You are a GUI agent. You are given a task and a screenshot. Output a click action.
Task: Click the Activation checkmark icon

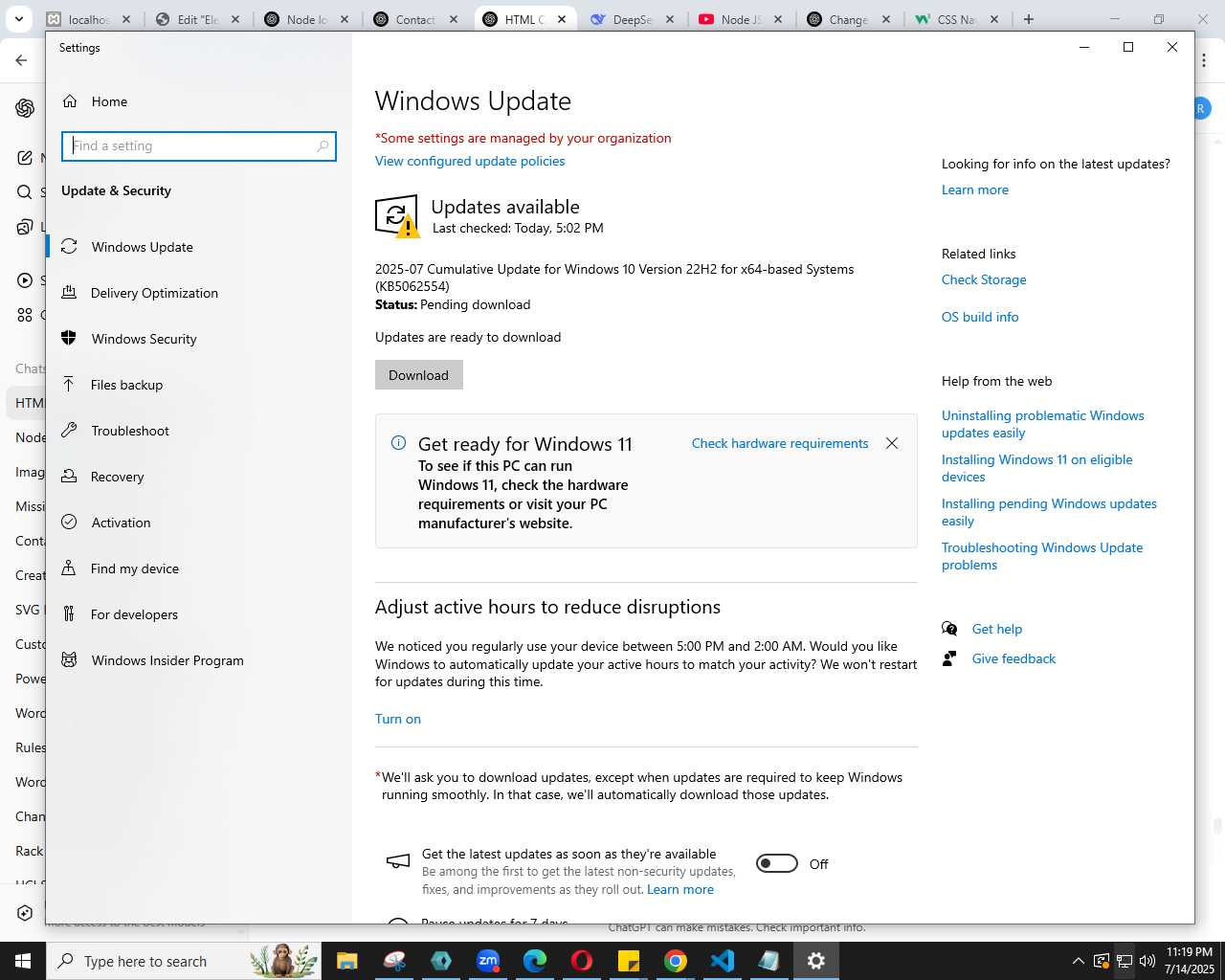click(69, 522)
